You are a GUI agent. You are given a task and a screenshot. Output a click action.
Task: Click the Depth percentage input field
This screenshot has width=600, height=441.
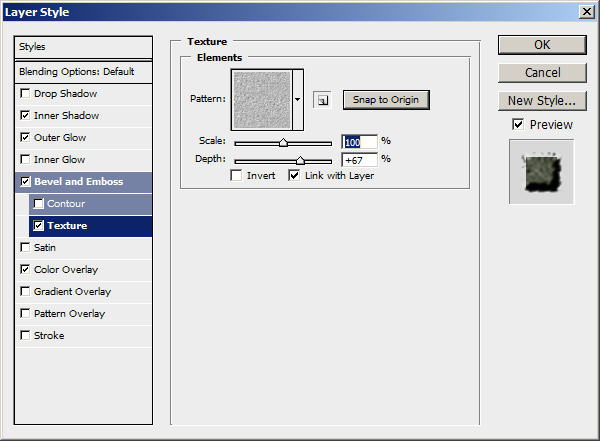(x=359, y=160)
